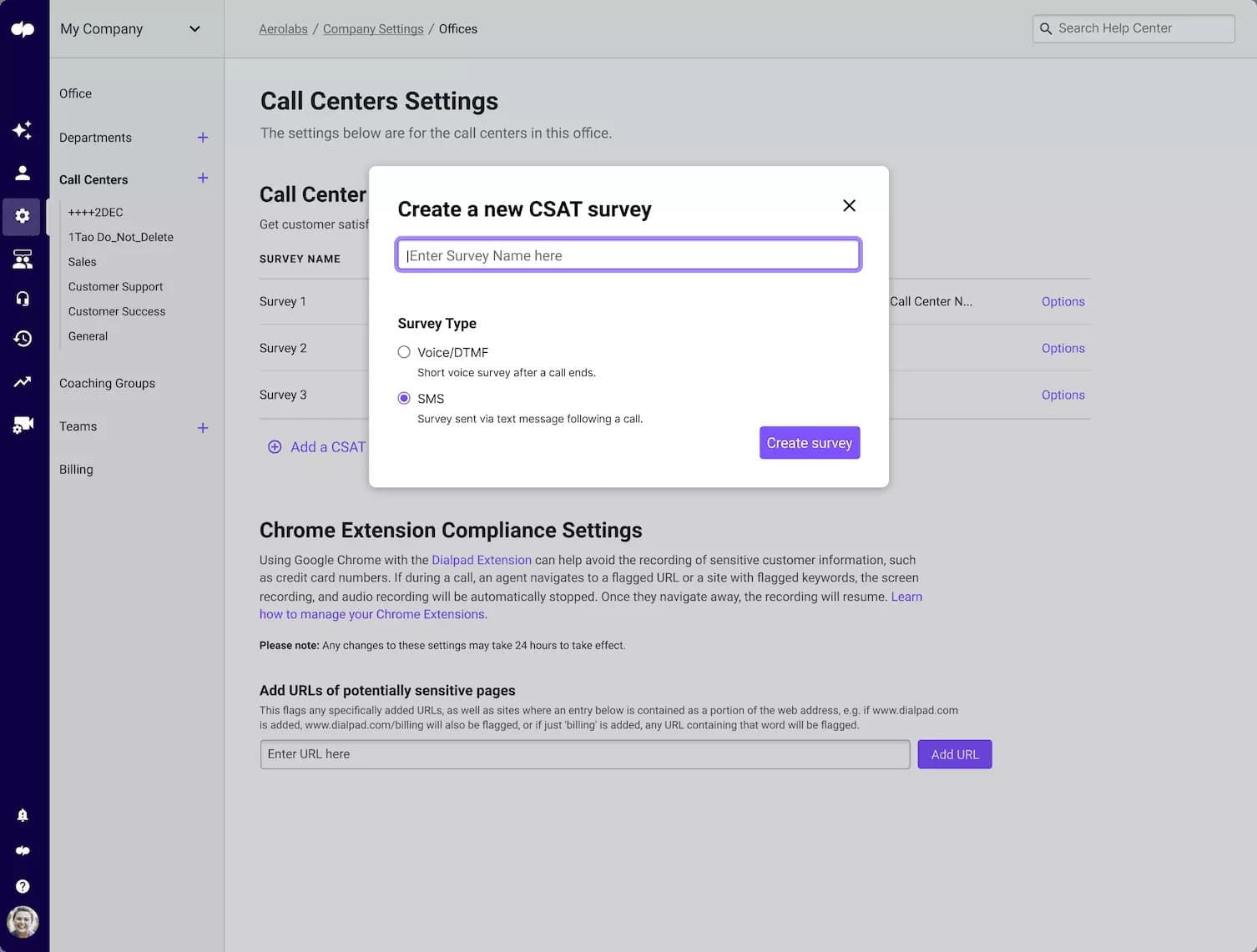Open the notifications bell icon

[x=23, y=815]
